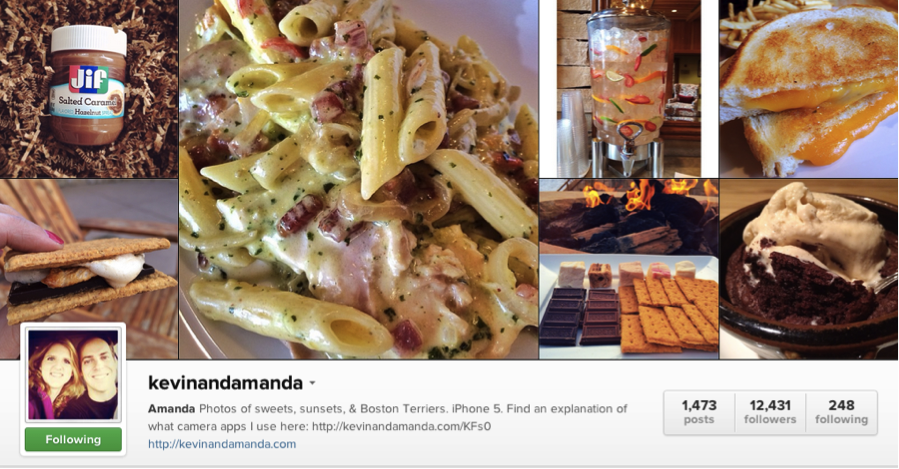Click the kevinandamanda username heading
The width and height of the screenshot is (899, 469).
pyautogui.click(x=225, y=382)
